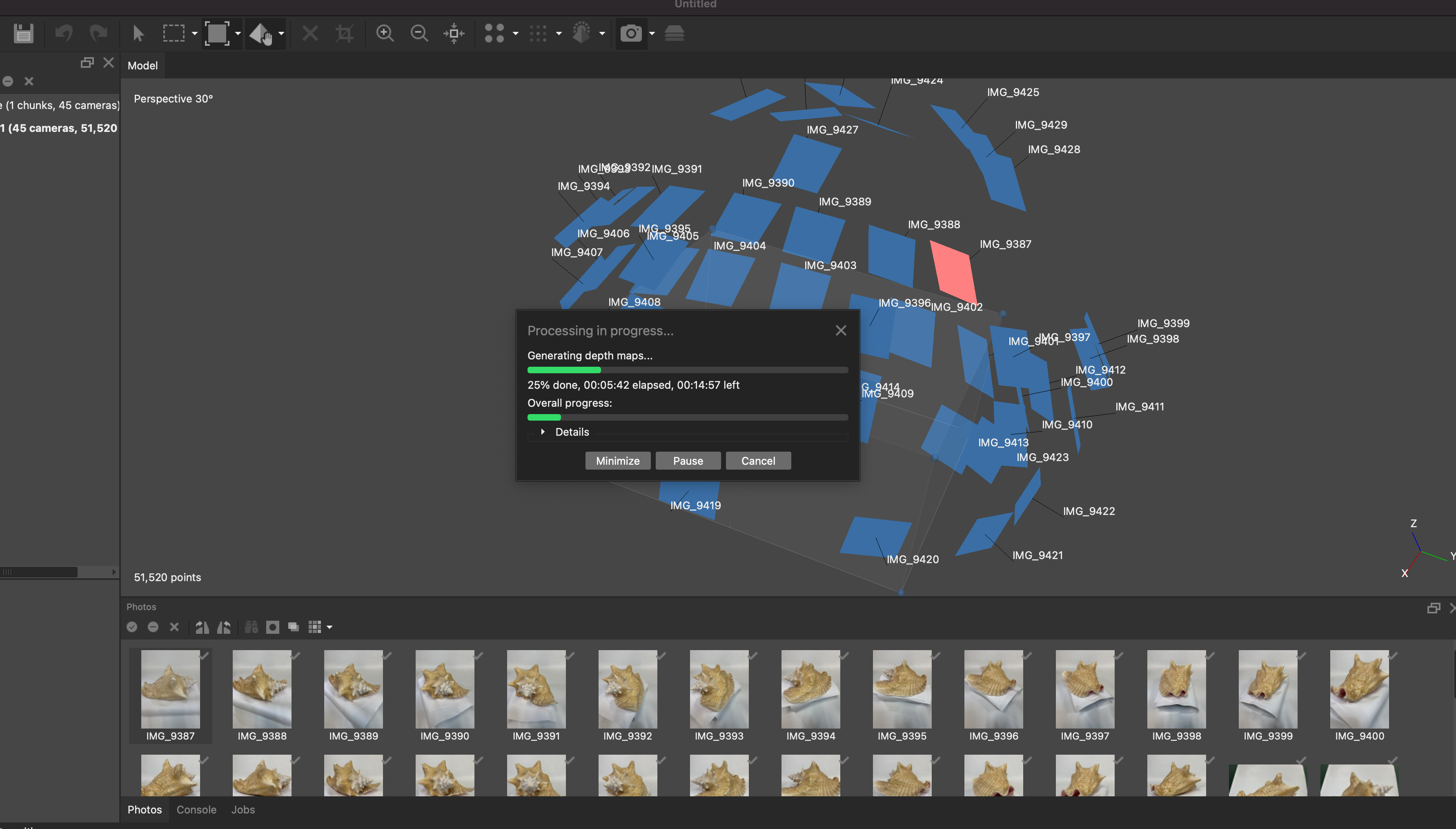Select the chunk row '(45 cameras, 51,520'

click(60, 128)
